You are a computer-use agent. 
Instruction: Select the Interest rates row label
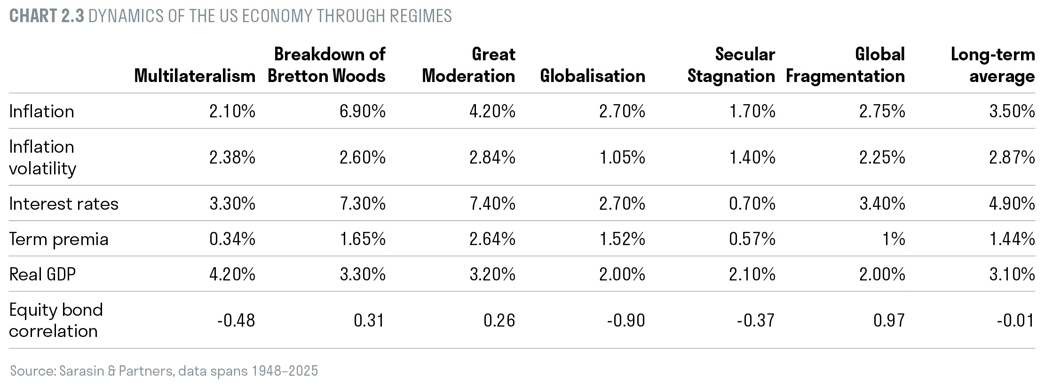pyautogui.click(x=63, y=203)
